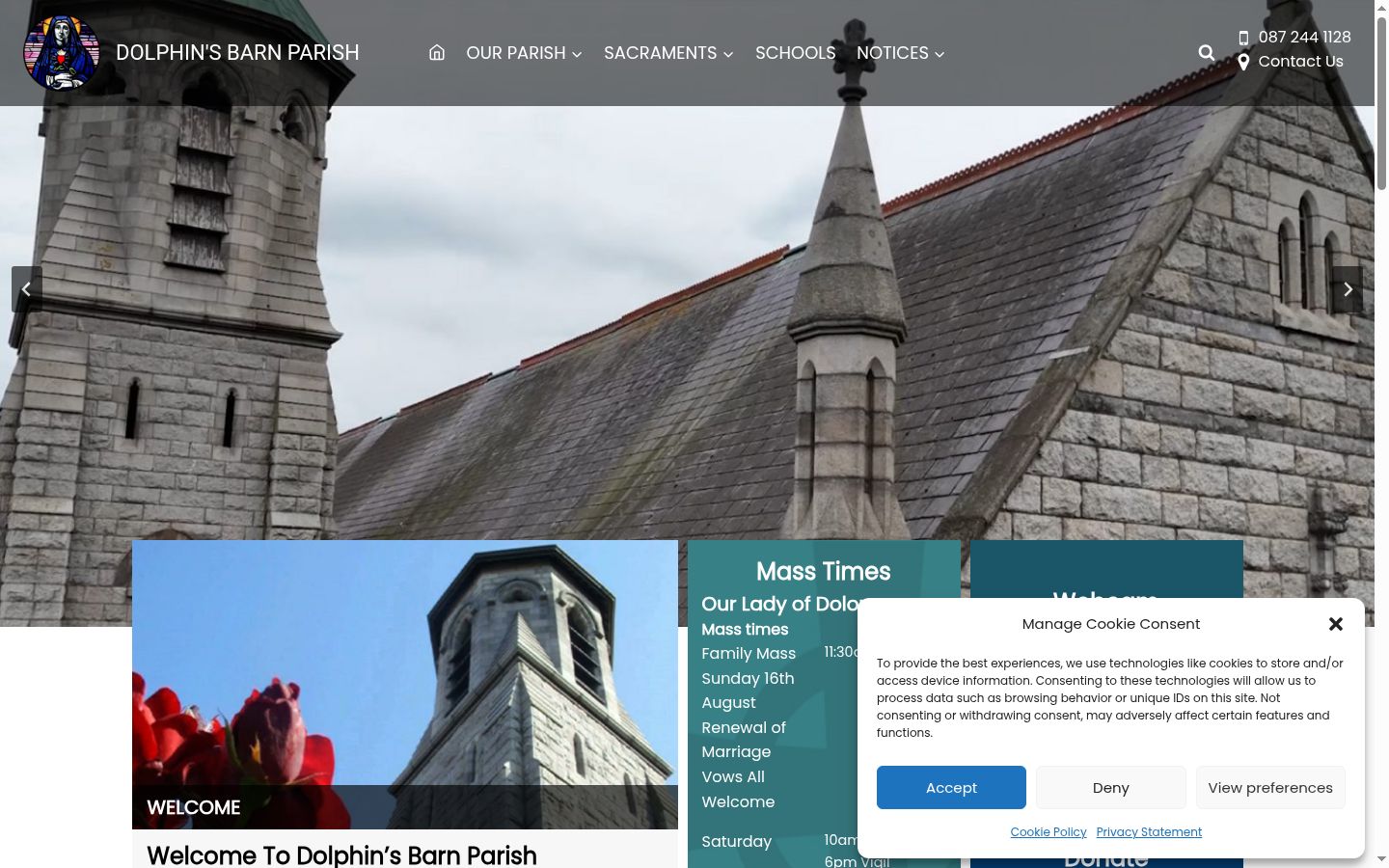Open View preferences for cookies
1389x868 pixels.
click(1270, 788)
